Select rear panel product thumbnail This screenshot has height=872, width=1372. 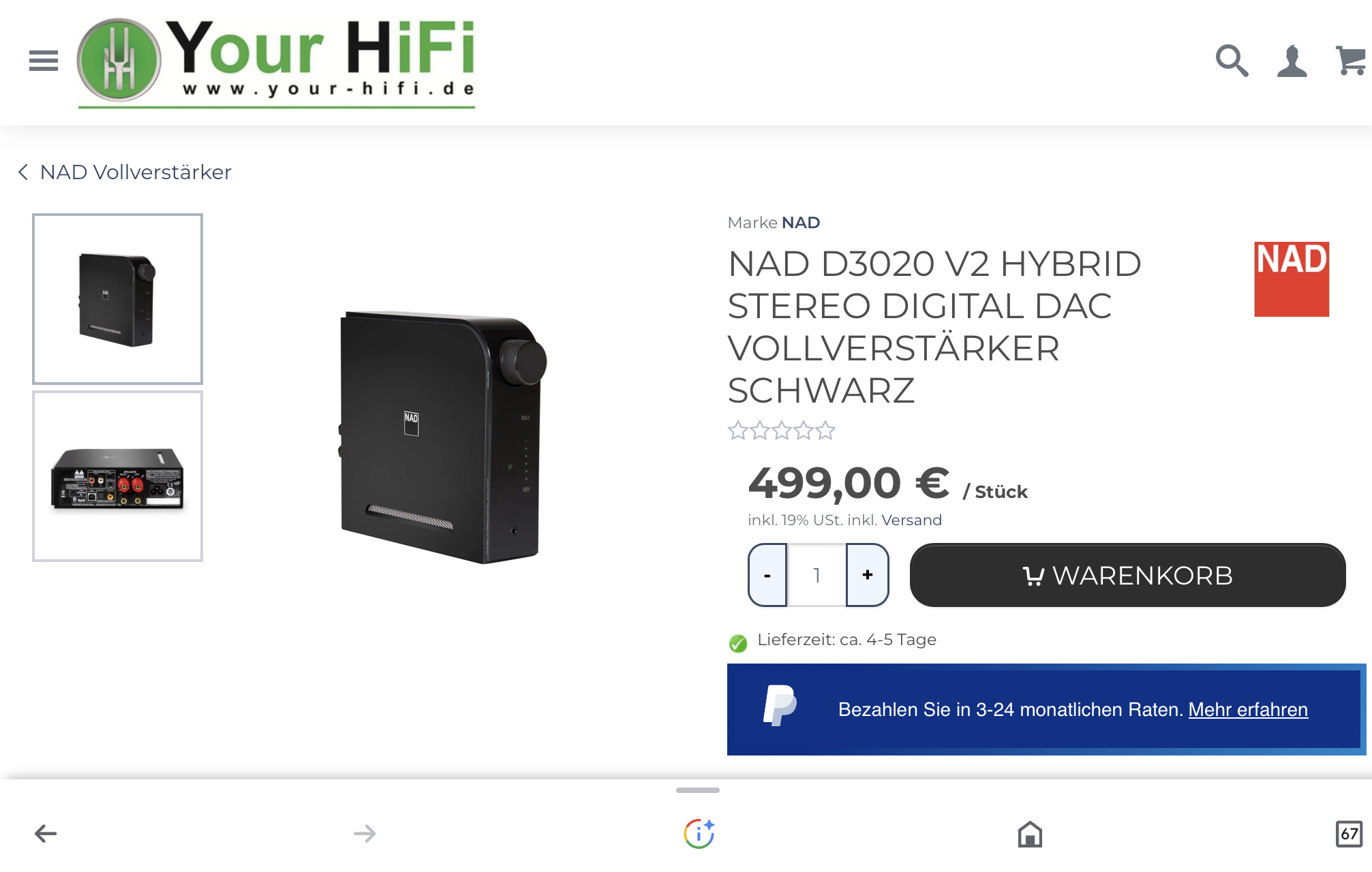(x=118, y=476)
